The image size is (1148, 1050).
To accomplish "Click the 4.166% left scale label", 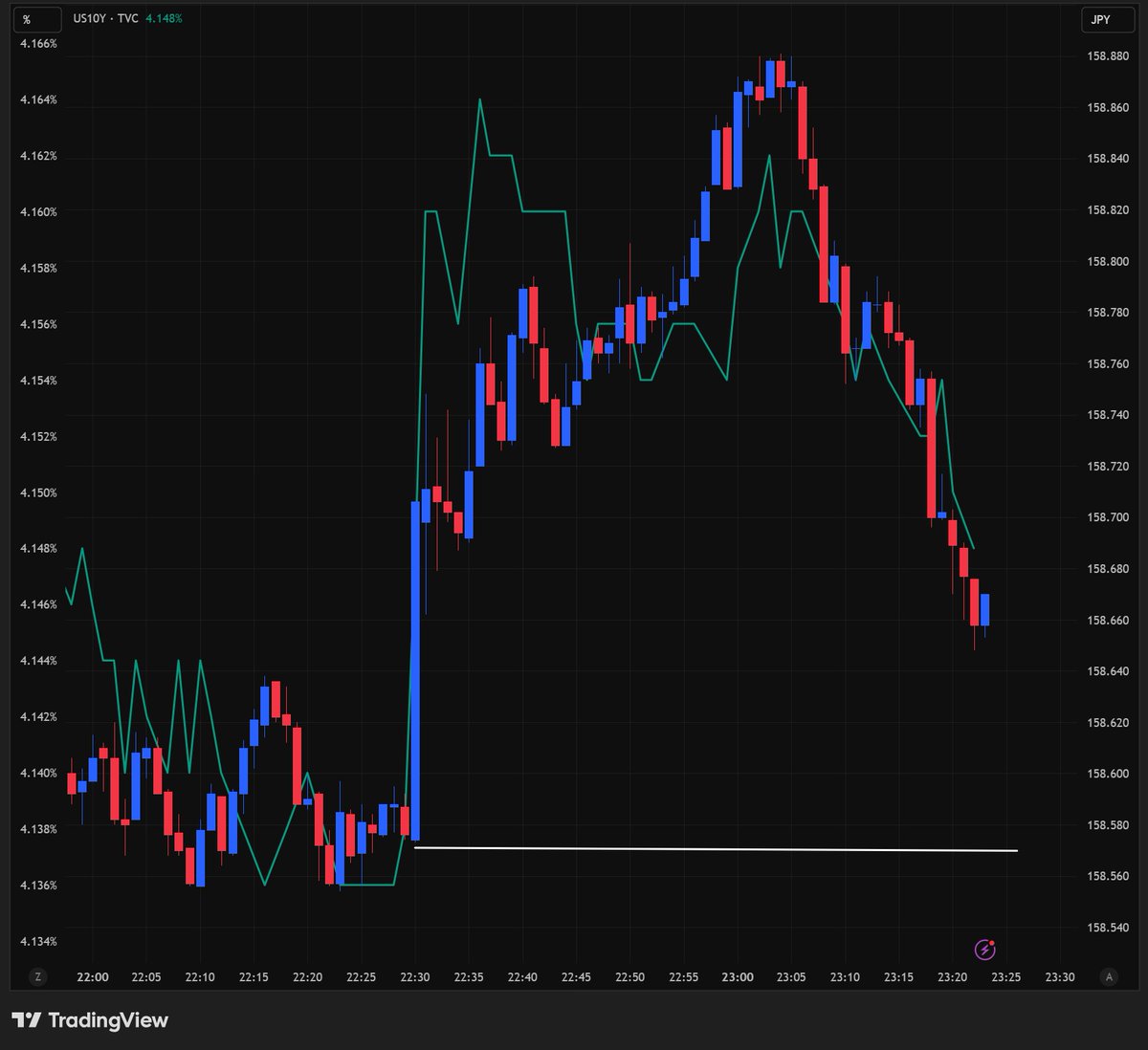I will (38, 44).
